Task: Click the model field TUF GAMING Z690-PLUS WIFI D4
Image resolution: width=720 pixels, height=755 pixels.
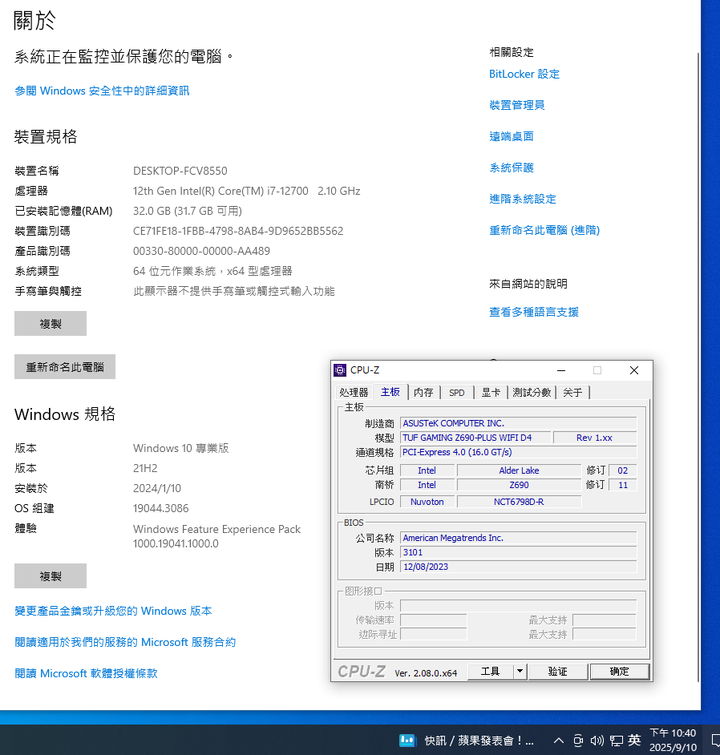Action: tap(476, 438)
